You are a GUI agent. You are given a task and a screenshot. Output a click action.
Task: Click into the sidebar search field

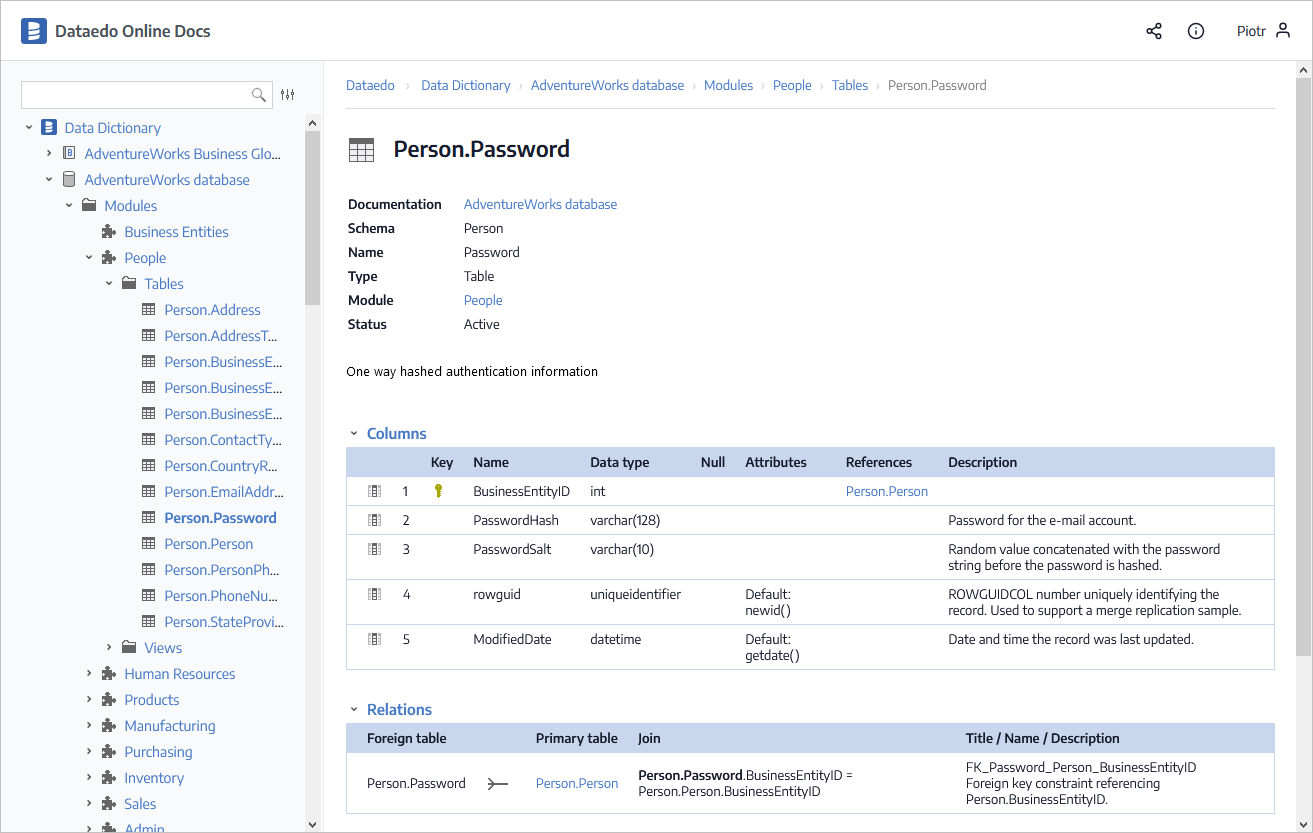[135, 95]
